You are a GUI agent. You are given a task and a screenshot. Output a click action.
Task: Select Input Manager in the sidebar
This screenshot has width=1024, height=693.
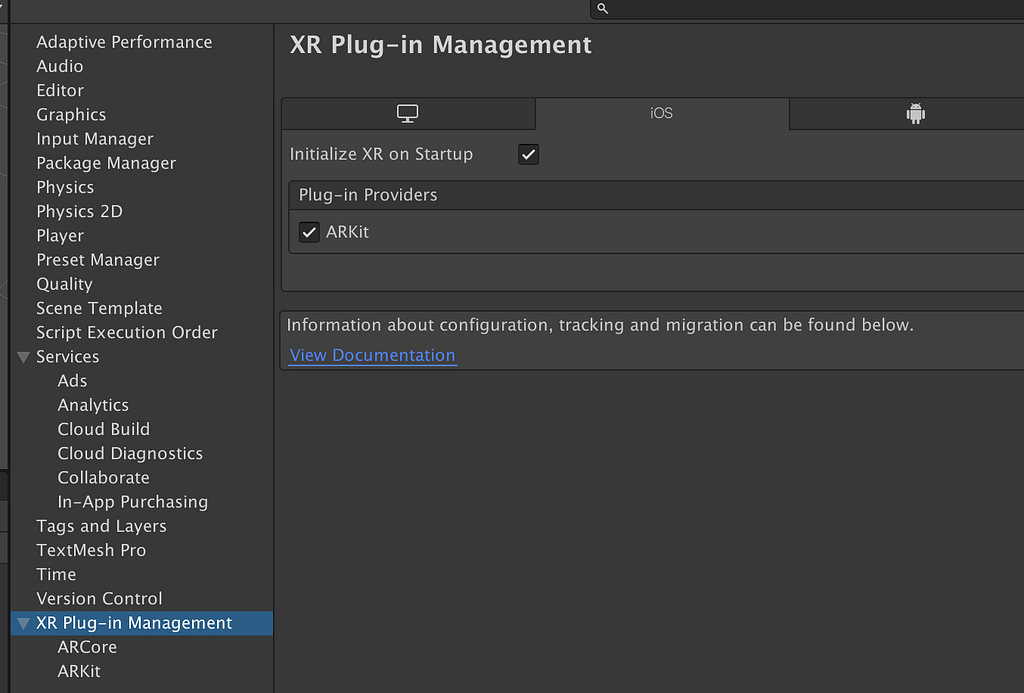click(x=95, y=138)
